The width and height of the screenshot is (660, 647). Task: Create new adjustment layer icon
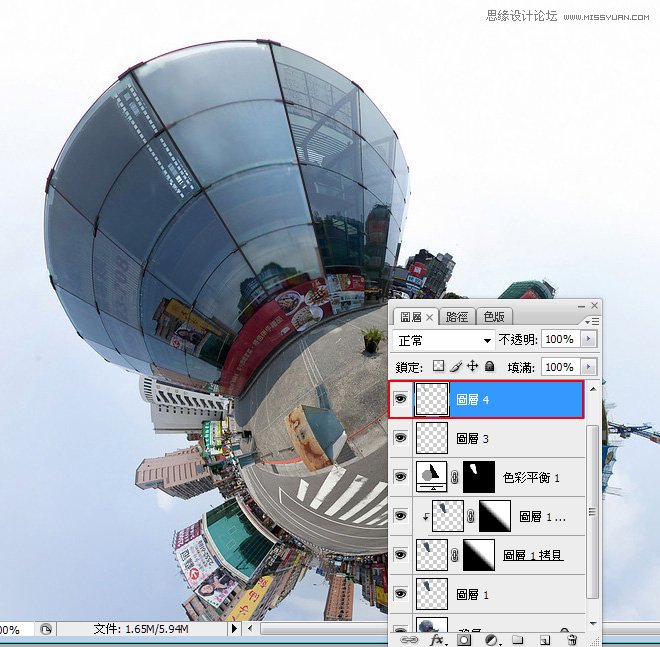coord(491,639)
